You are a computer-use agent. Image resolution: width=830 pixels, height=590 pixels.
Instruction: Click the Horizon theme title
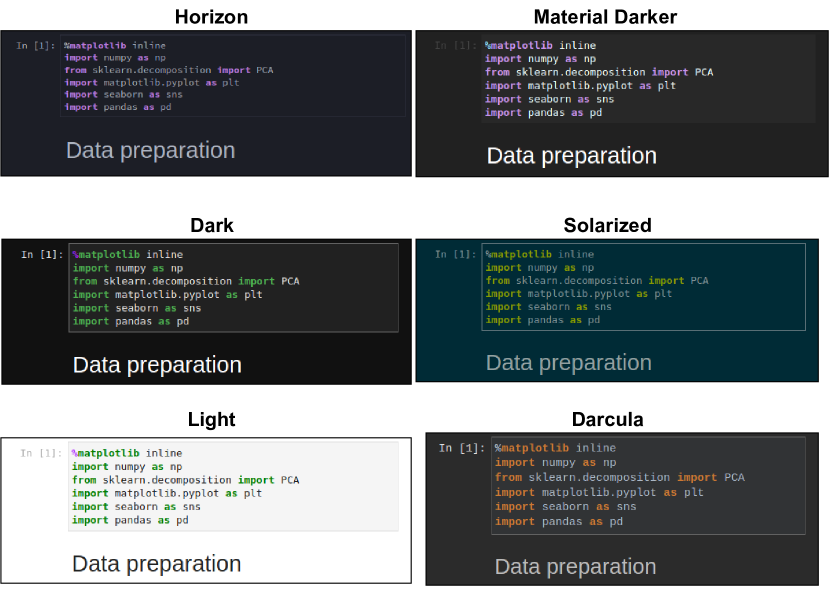point(211,16)
